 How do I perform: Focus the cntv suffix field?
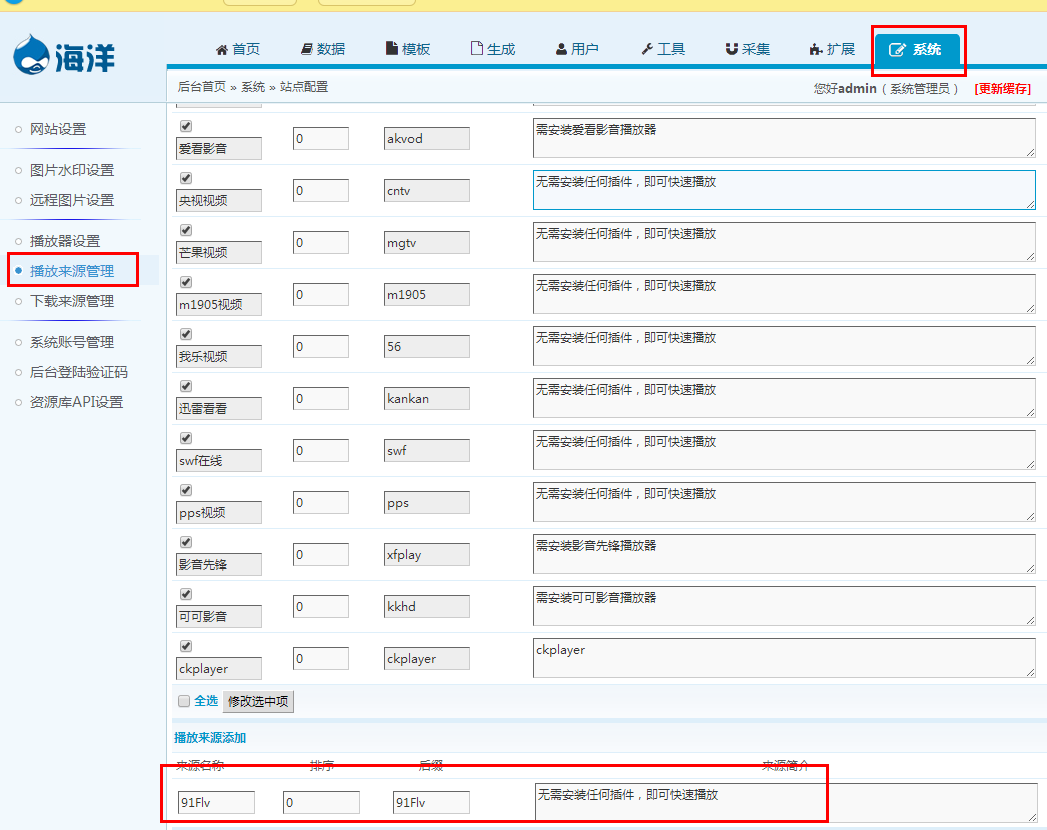coord(427,191)
